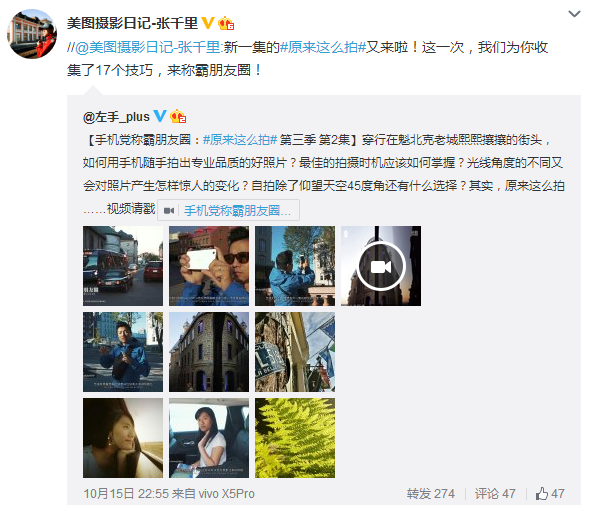
Task: Open 评论 47 comments
Action: coord(495,494)
